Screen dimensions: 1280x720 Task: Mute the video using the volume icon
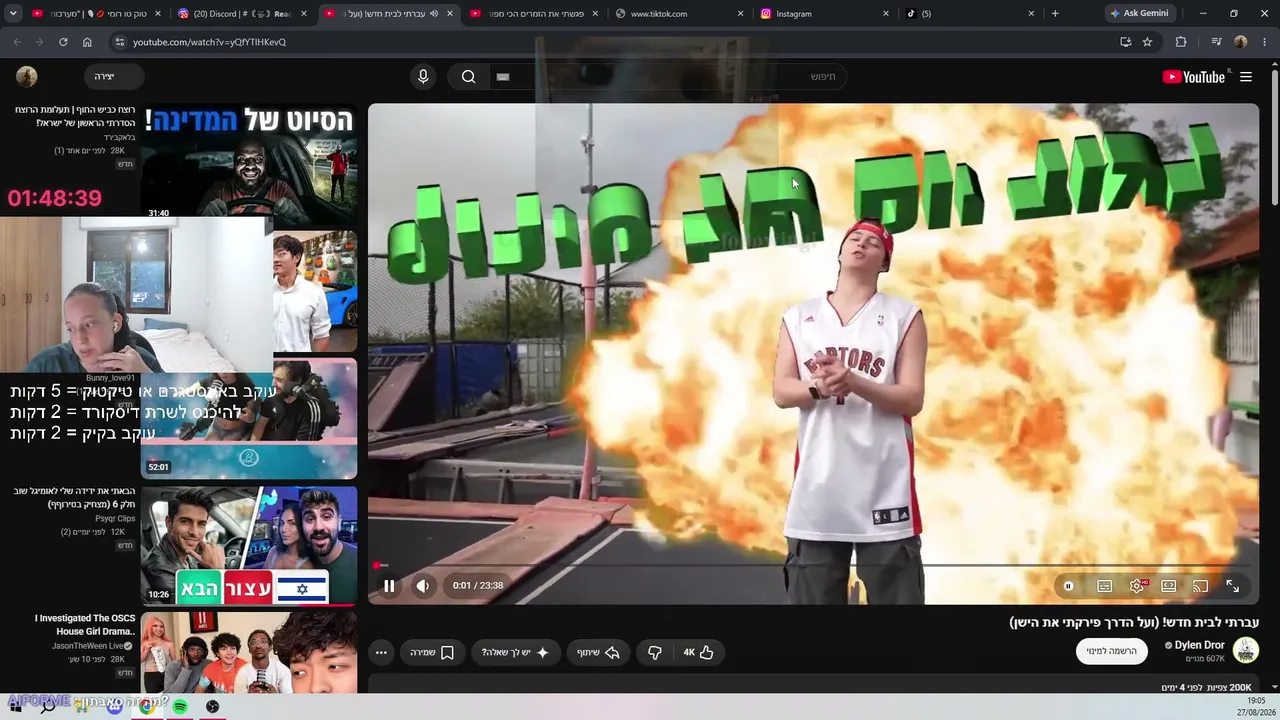(x=423, y=586)
